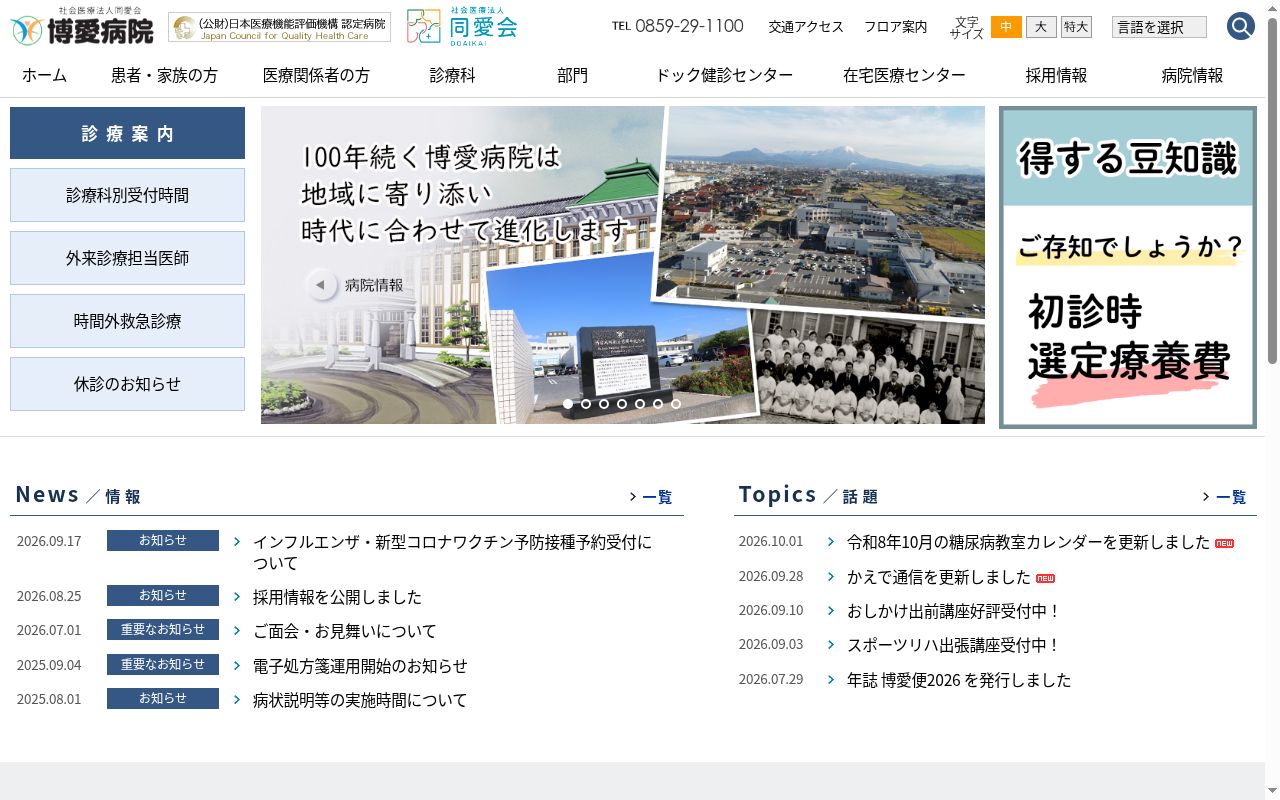This screenshot has height=800, width=1280.
Task: Open 交通アクセス link
Action: (806, 27)
